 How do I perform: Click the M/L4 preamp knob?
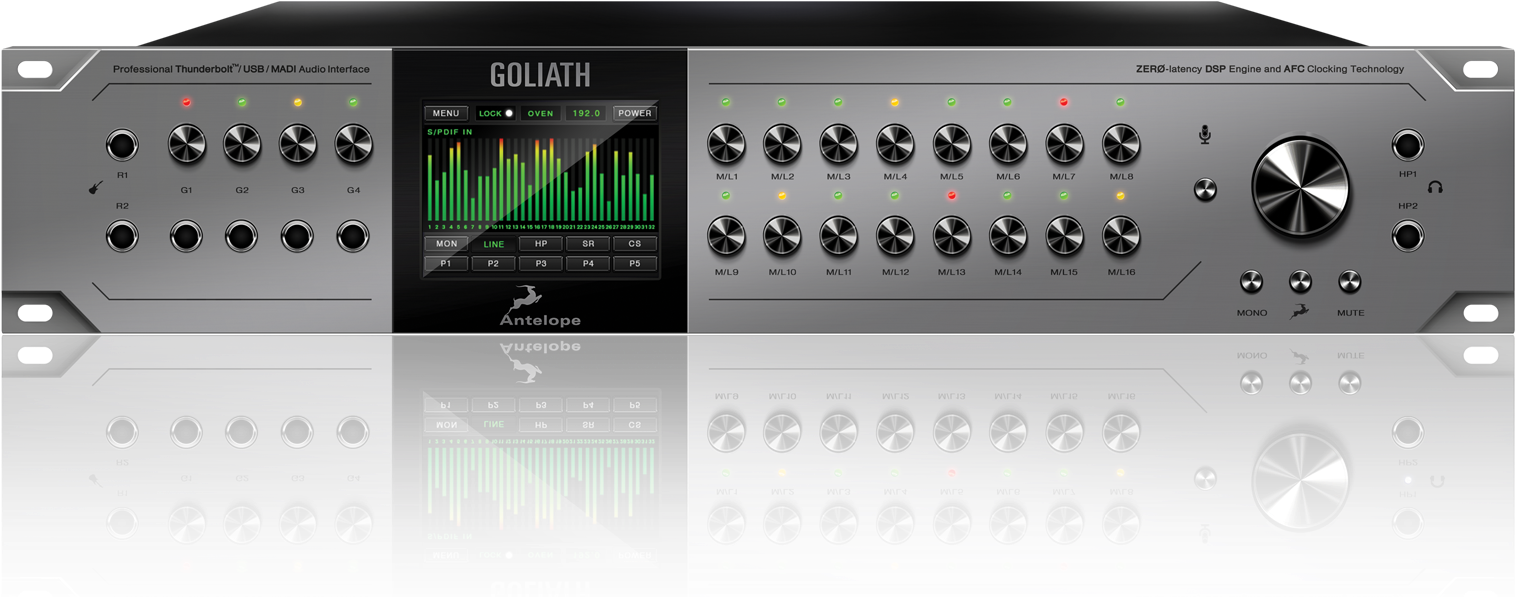[x=895, y=145]
